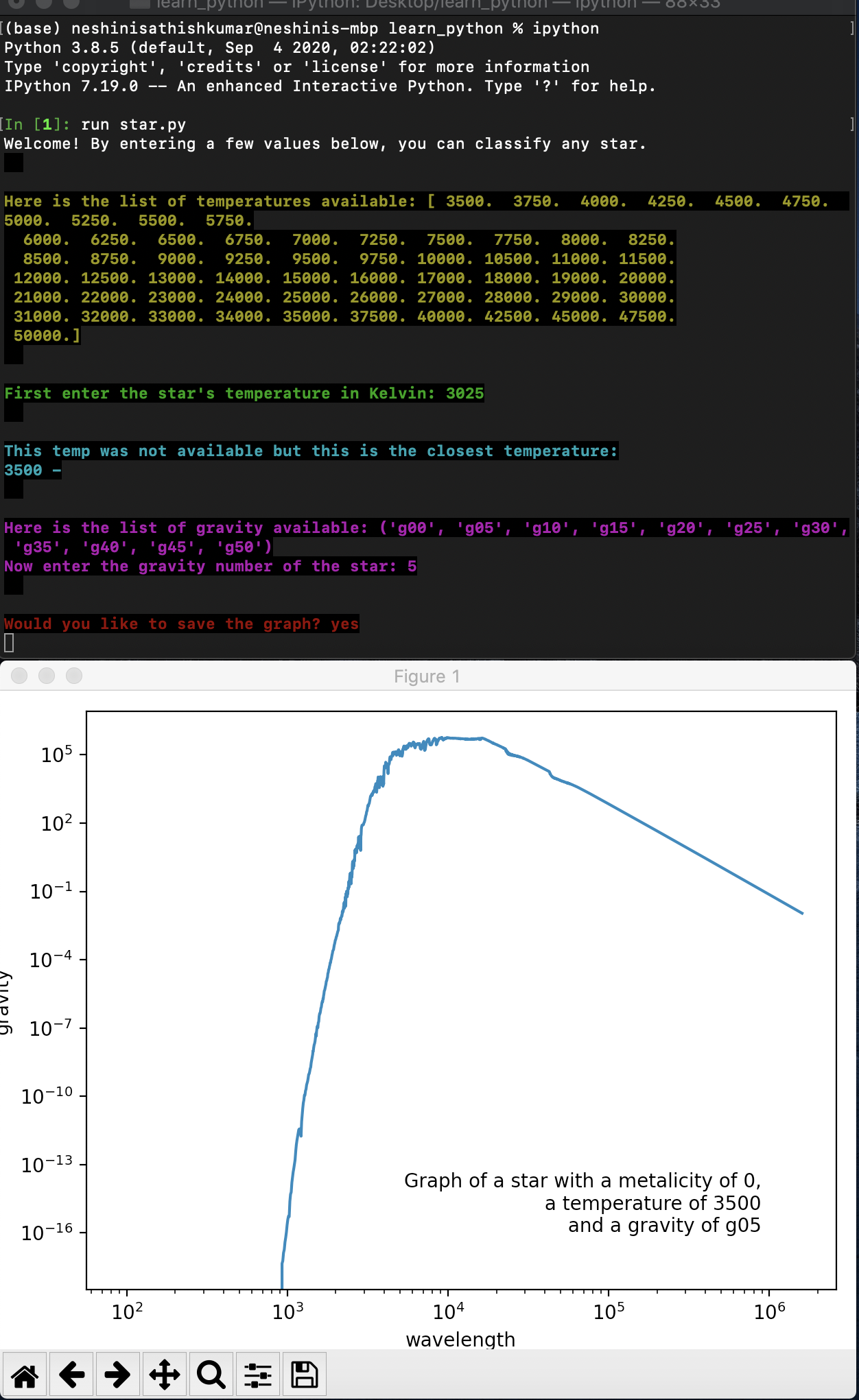Click the 10^4 tick label on x-axis

[449, 1311]
